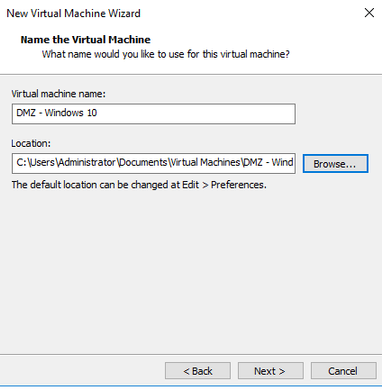
Task: Click the 'Edit > Preferences' text
Action: coord(224,185)
